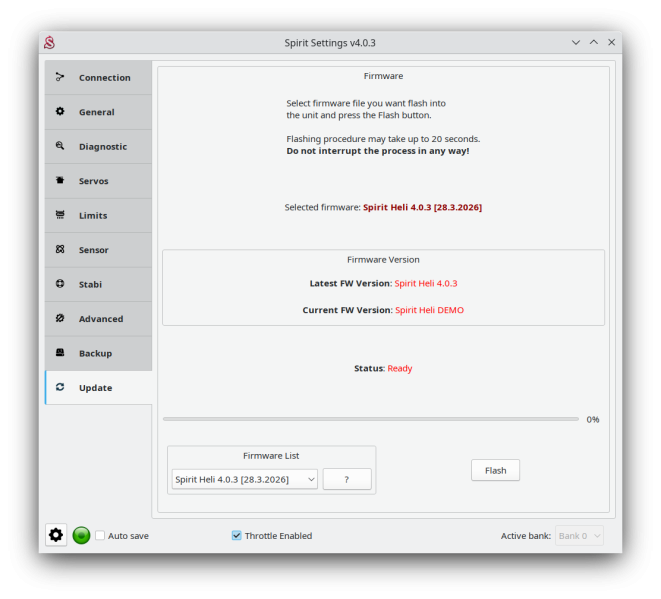Click the question mark help button
The height and width of the screenshot is (599, 661).
click(347, 480)
